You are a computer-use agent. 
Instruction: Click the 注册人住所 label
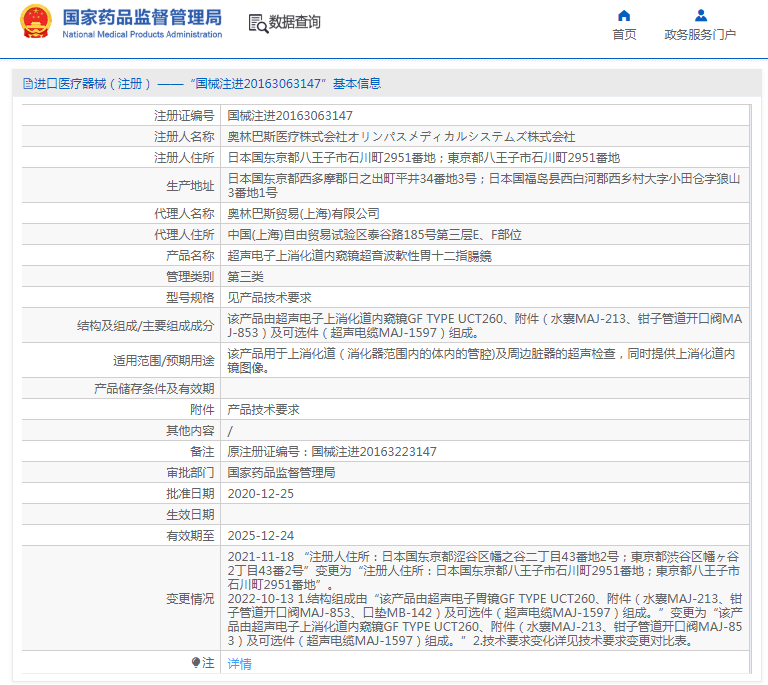[184, 158]
